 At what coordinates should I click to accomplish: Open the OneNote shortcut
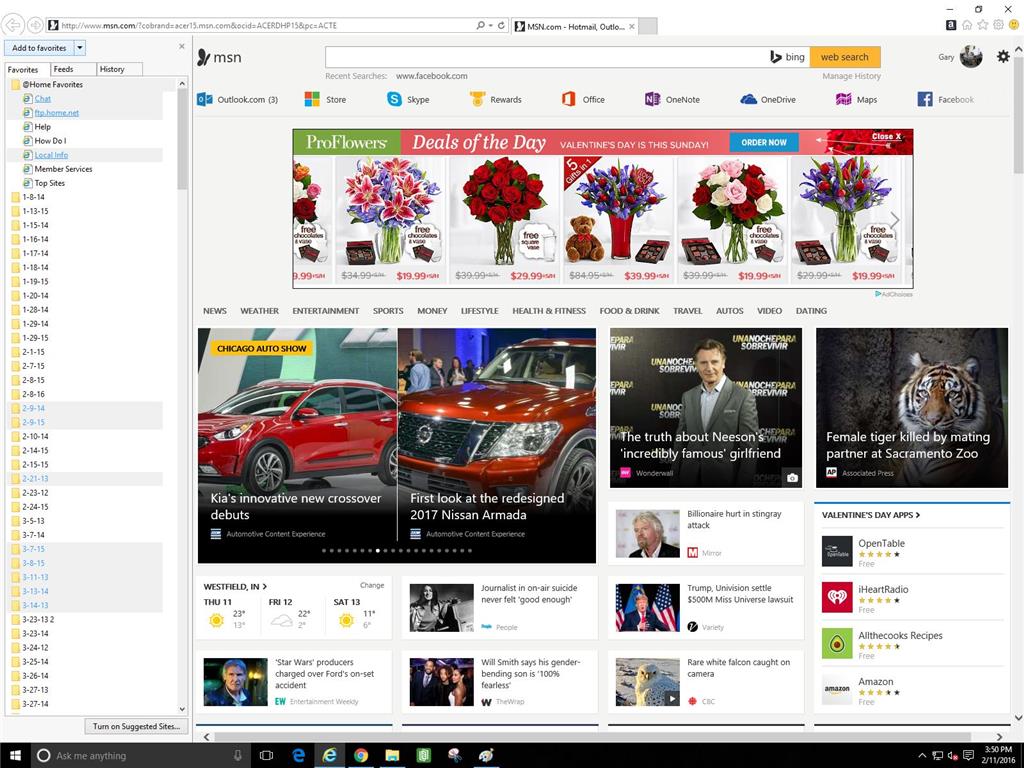point(672,99)
